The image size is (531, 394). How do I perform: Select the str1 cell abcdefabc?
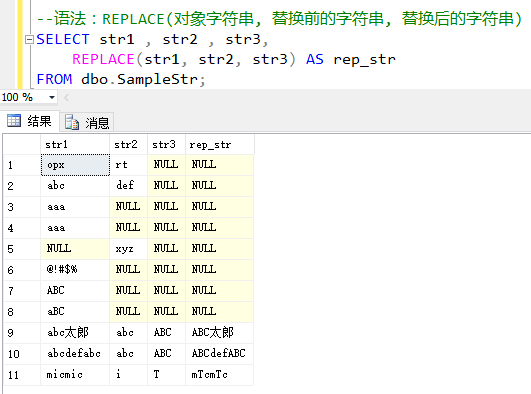point(75,354)
